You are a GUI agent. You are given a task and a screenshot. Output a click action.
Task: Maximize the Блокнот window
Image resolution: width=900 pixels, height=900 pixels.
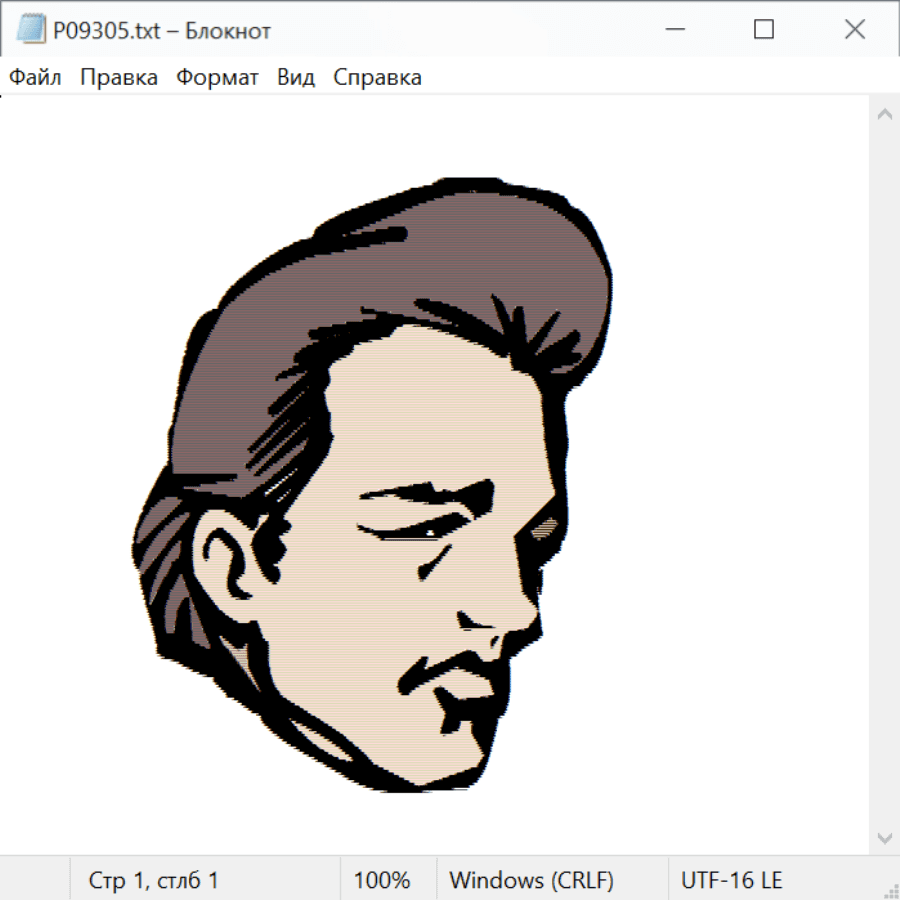click(764, 30)
